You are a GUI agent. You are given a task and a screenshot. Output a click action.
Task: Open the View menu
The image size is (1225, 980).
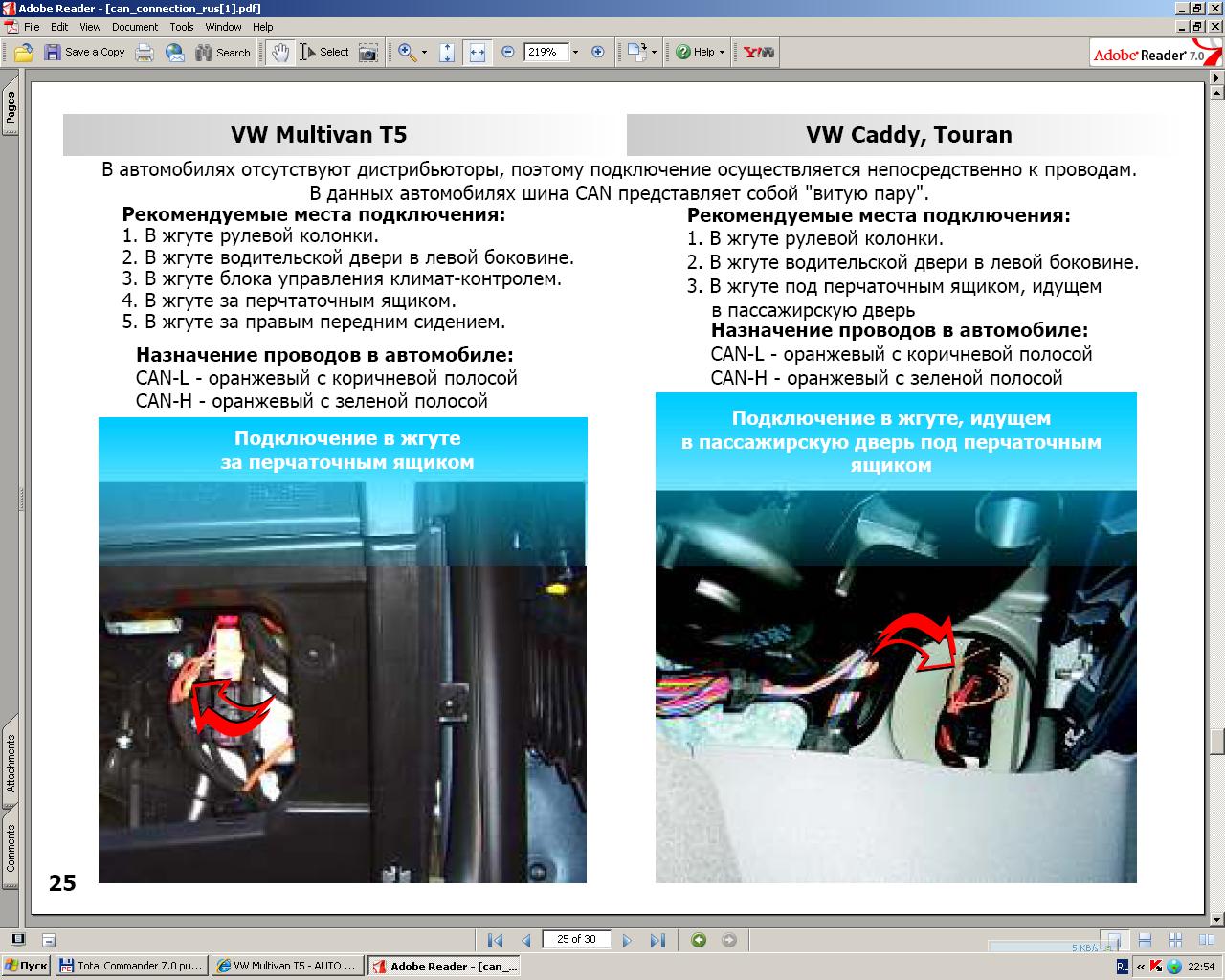[90, 27]
